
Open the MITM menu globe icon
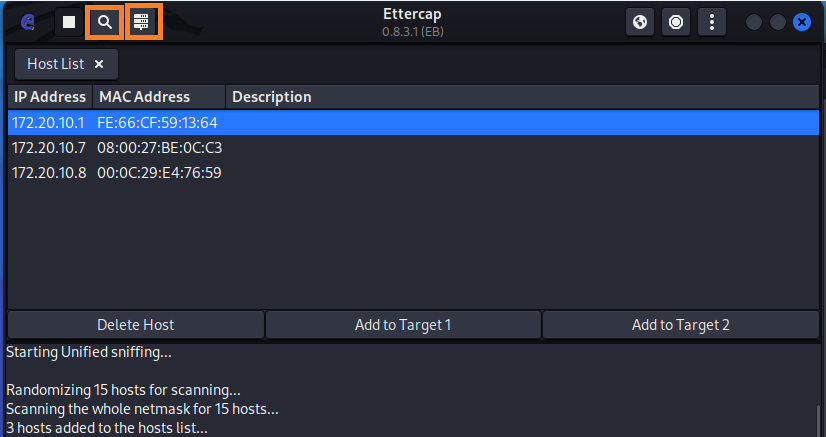click(642, 21)
